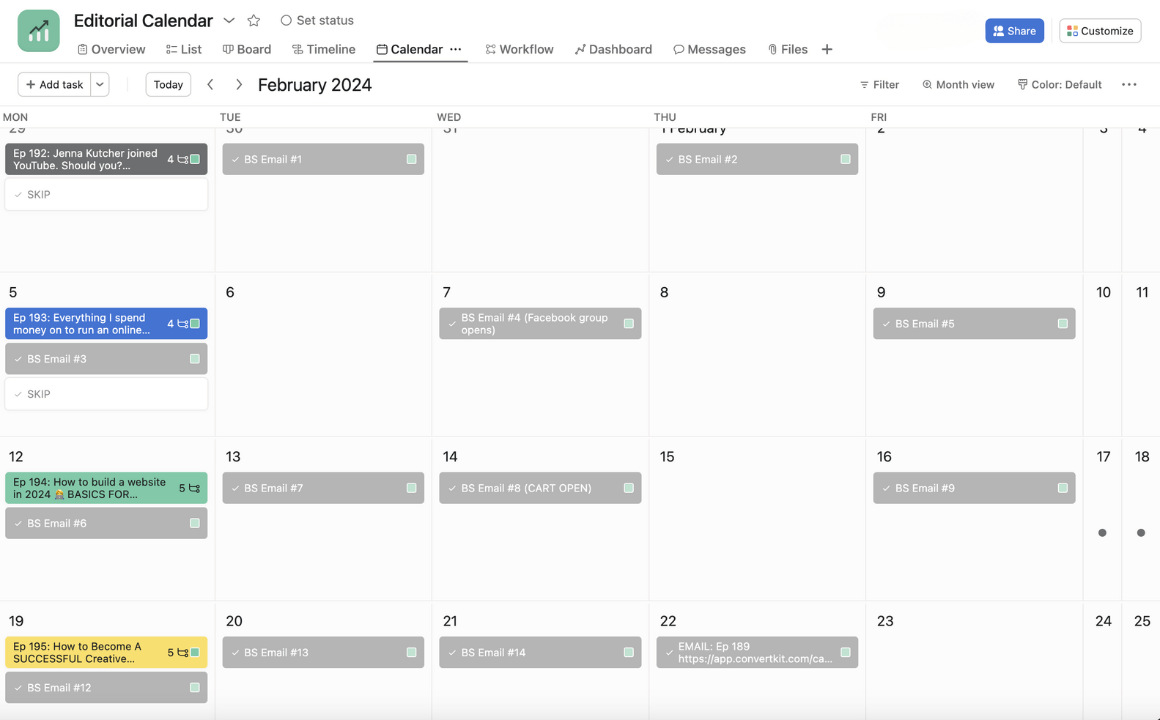
Task: Toggle completion check on BS Email #1
Action: click(x=235, y=160)
